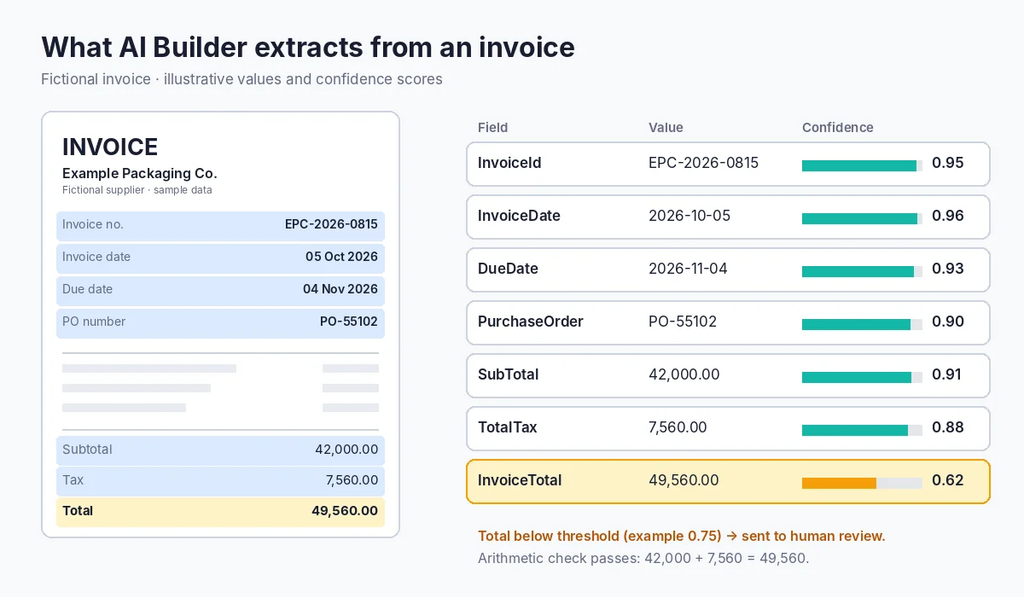Click the Value column header
Viewport: 1024px width, 597px height.
tap(665, 127)
